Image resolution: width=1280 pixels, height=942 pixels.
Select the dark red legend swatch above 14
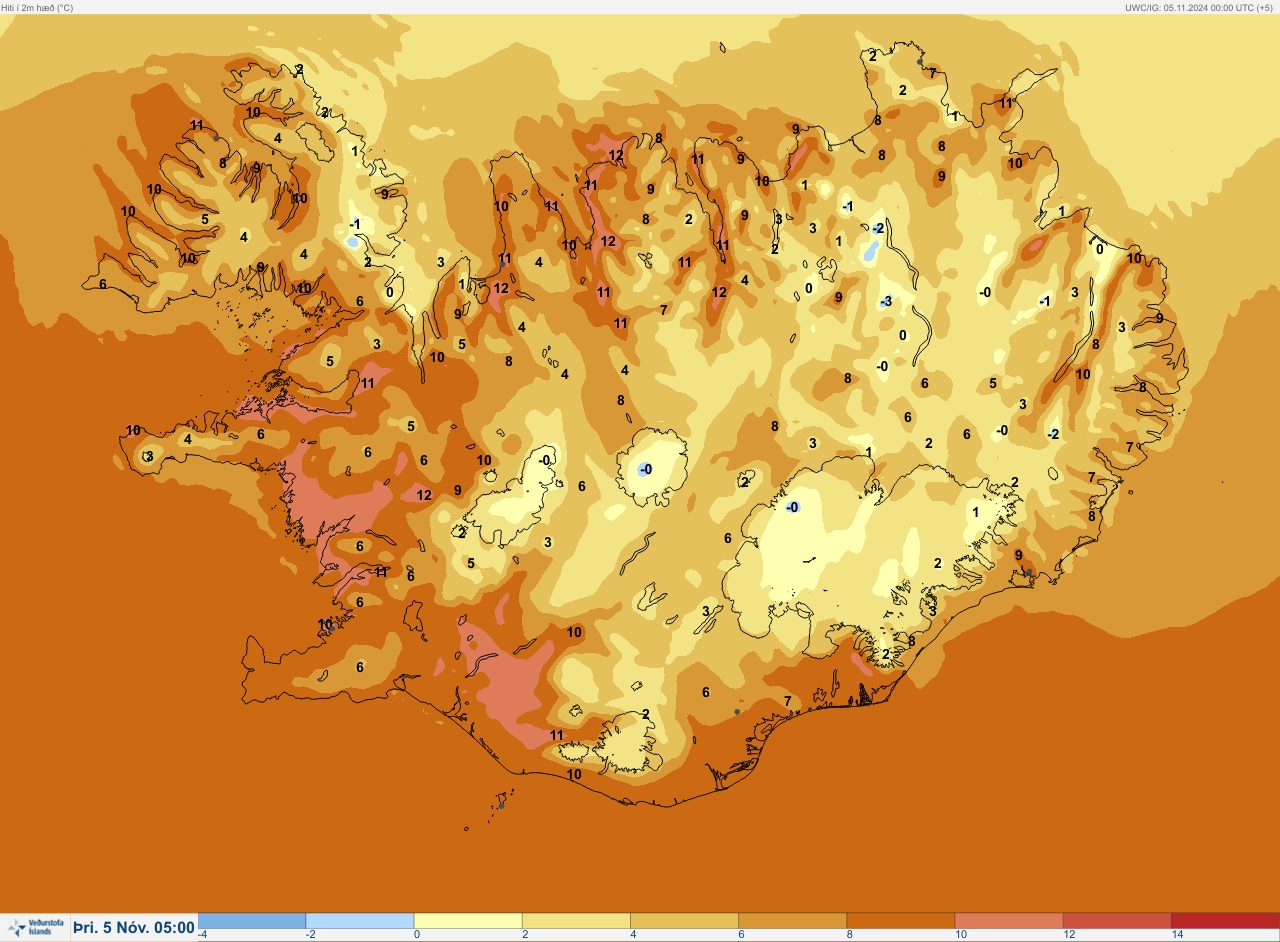tap(1224, 920)
